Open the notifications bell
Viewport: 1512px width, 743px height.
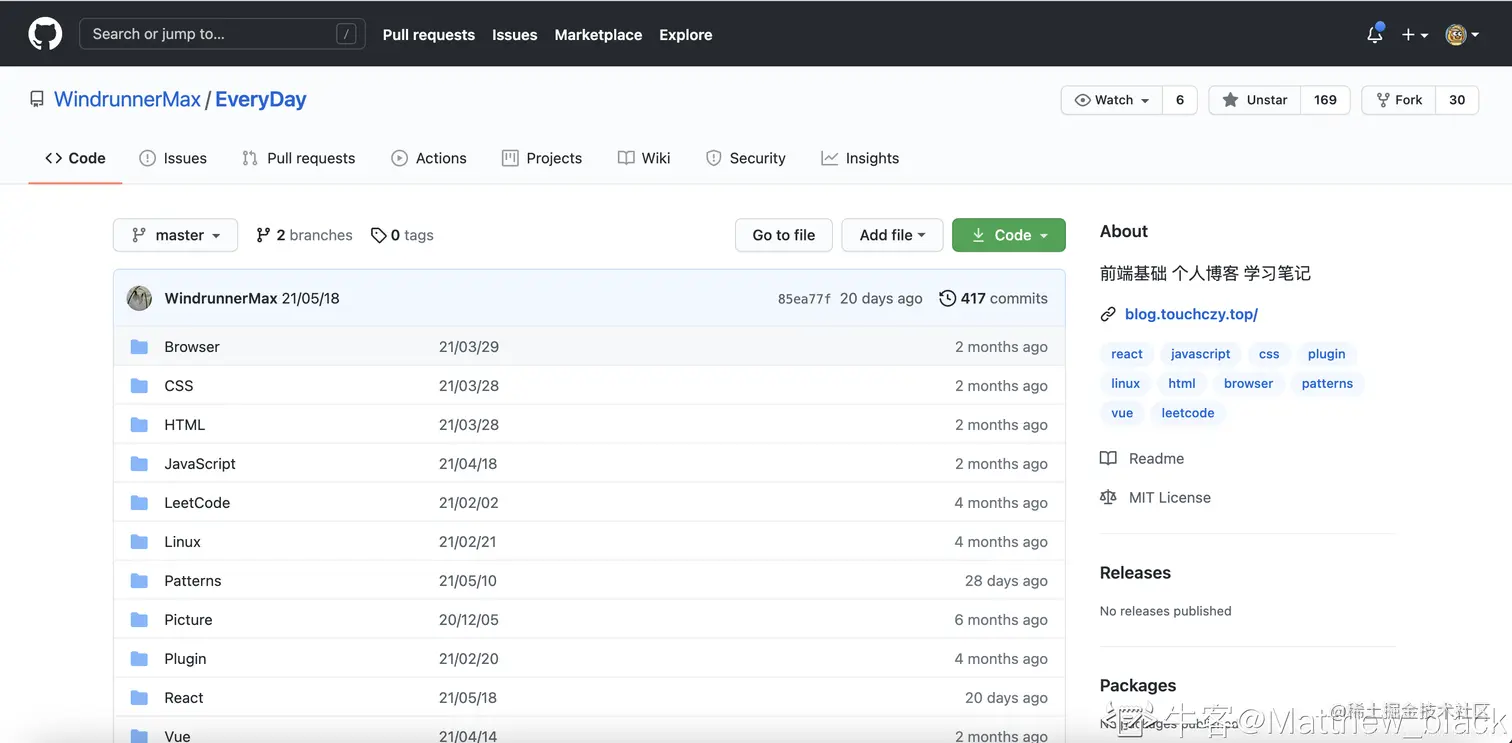coord(1375,34)
